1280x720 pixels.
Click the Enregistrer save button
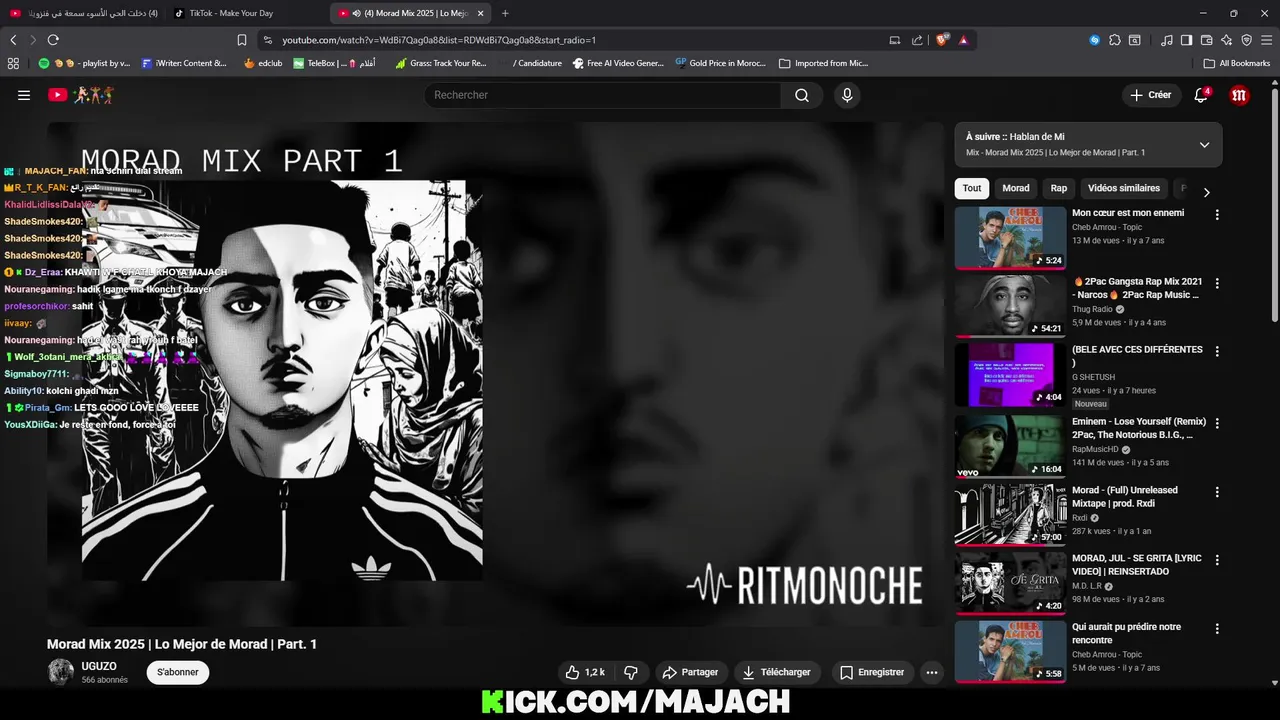coord(872,672)
